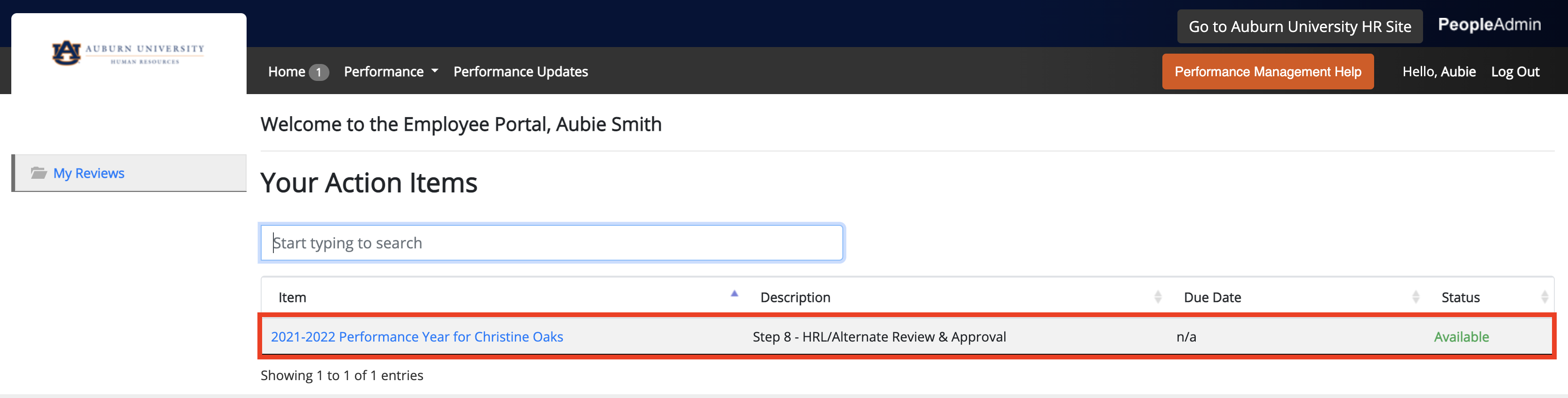Click the PeopleAdmin logo
The width and height of the screenshot is (1568, 398).
tap(1489, 24)
